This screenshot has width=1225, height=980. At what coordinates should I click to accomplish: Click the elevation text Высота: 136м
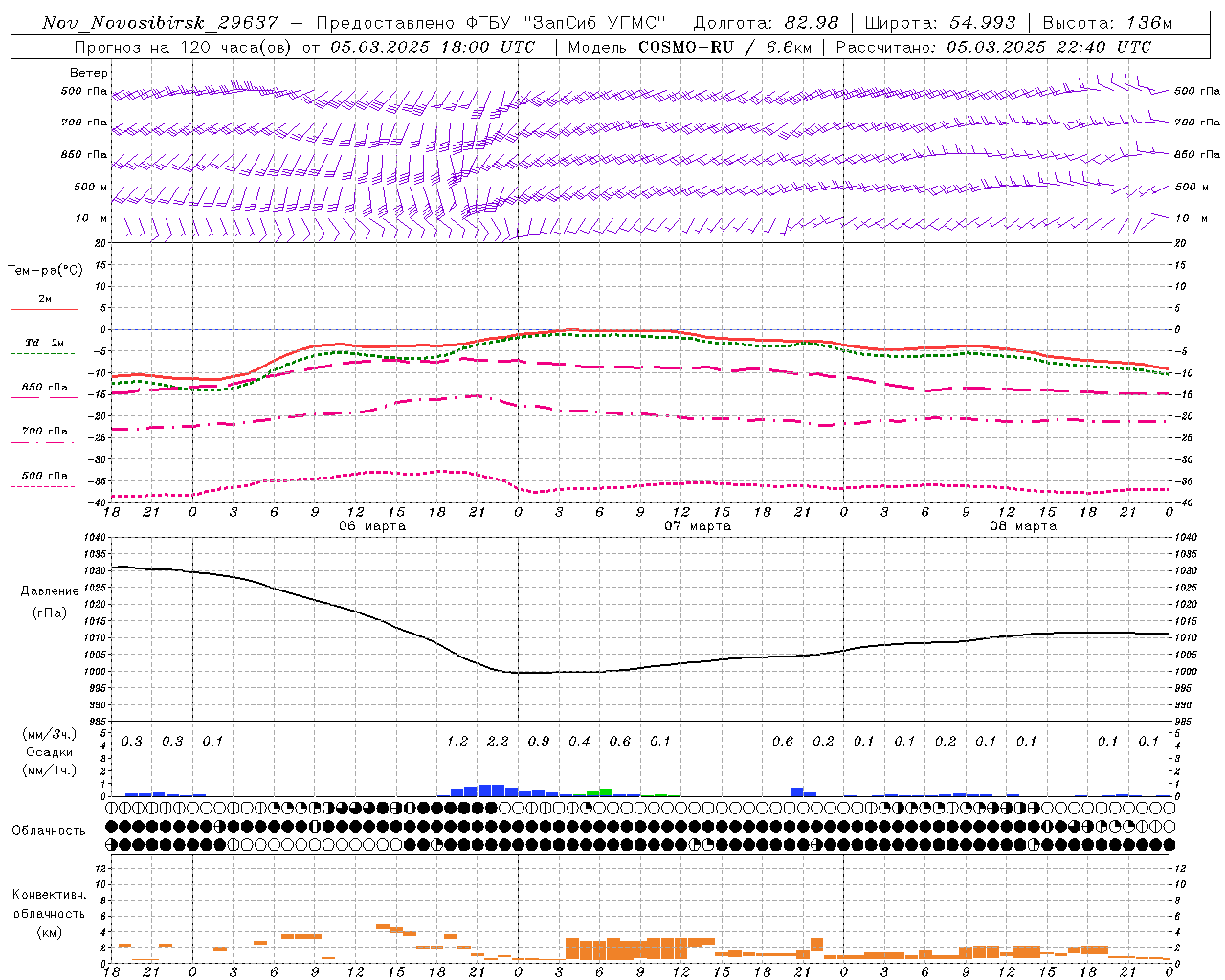(x=1107, y=23)
